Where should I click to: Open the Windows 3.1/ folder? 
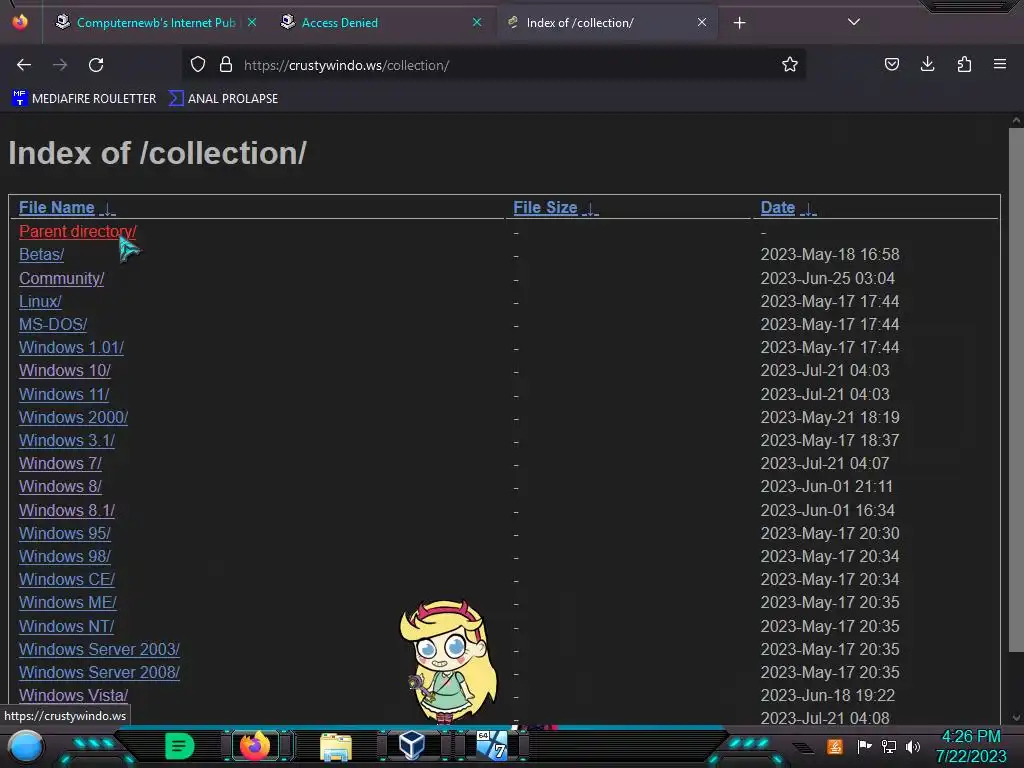point(67,440)
